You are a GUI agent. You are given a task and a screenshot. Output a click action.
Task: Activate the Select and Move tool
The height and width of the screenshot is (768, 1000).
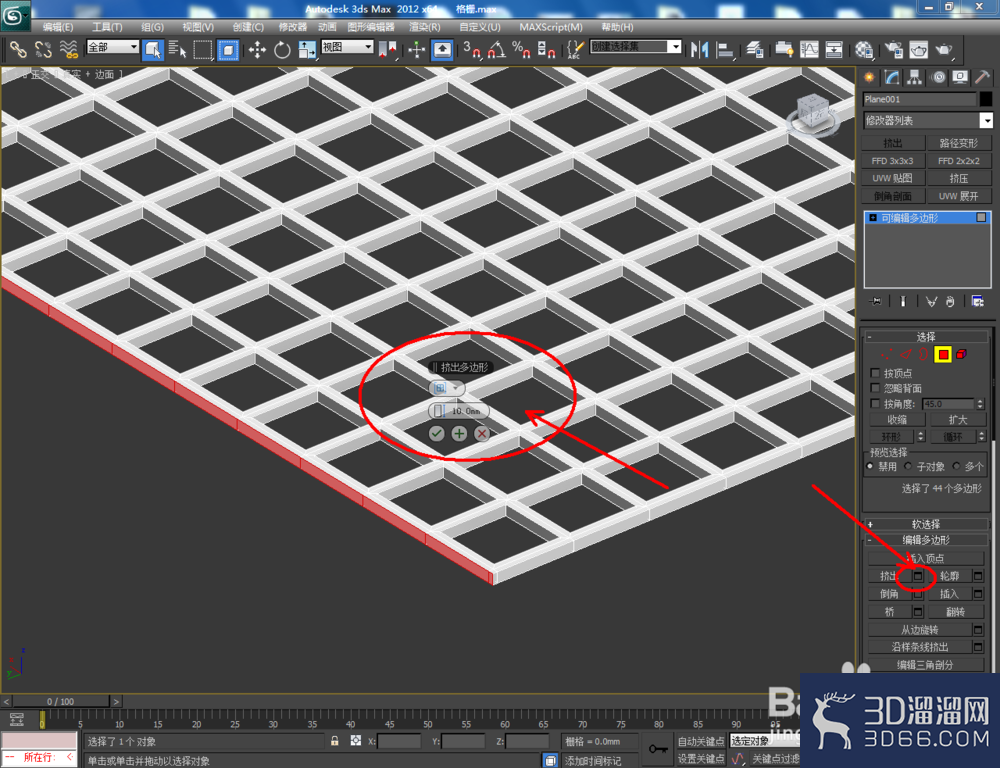(257, 49)
